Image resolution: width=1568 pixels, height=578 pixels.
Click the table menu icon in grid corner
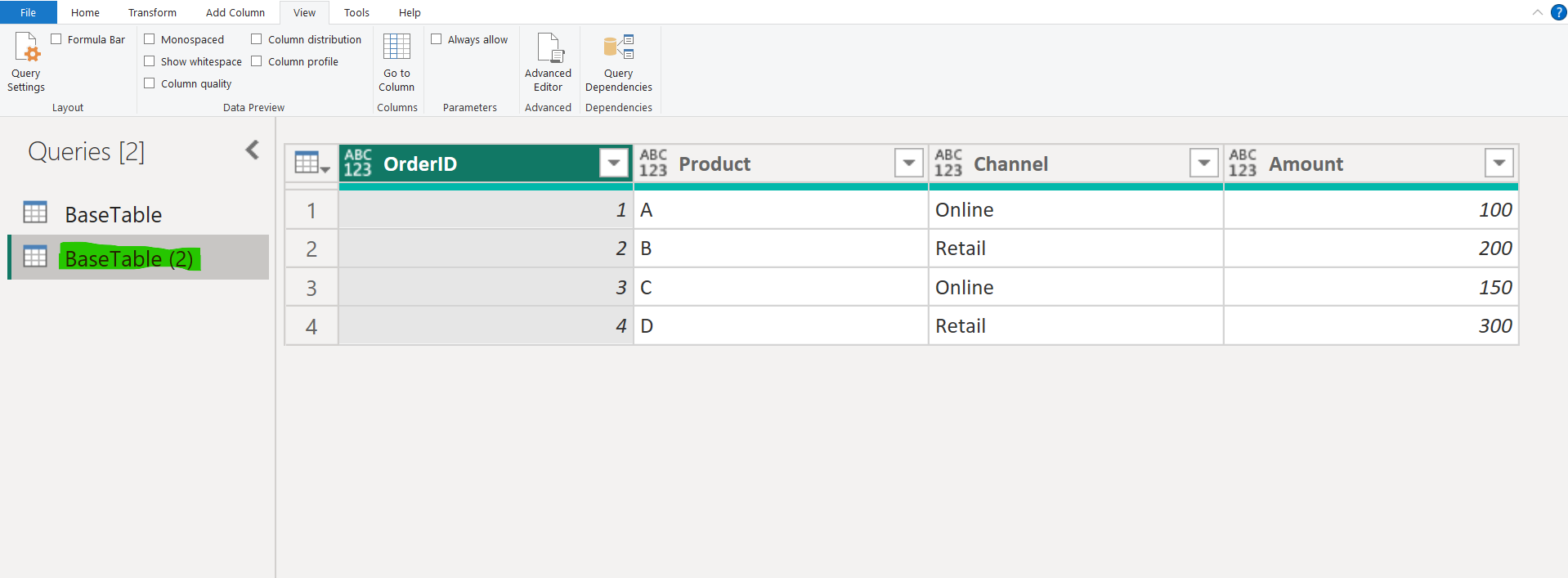(311, 164)
